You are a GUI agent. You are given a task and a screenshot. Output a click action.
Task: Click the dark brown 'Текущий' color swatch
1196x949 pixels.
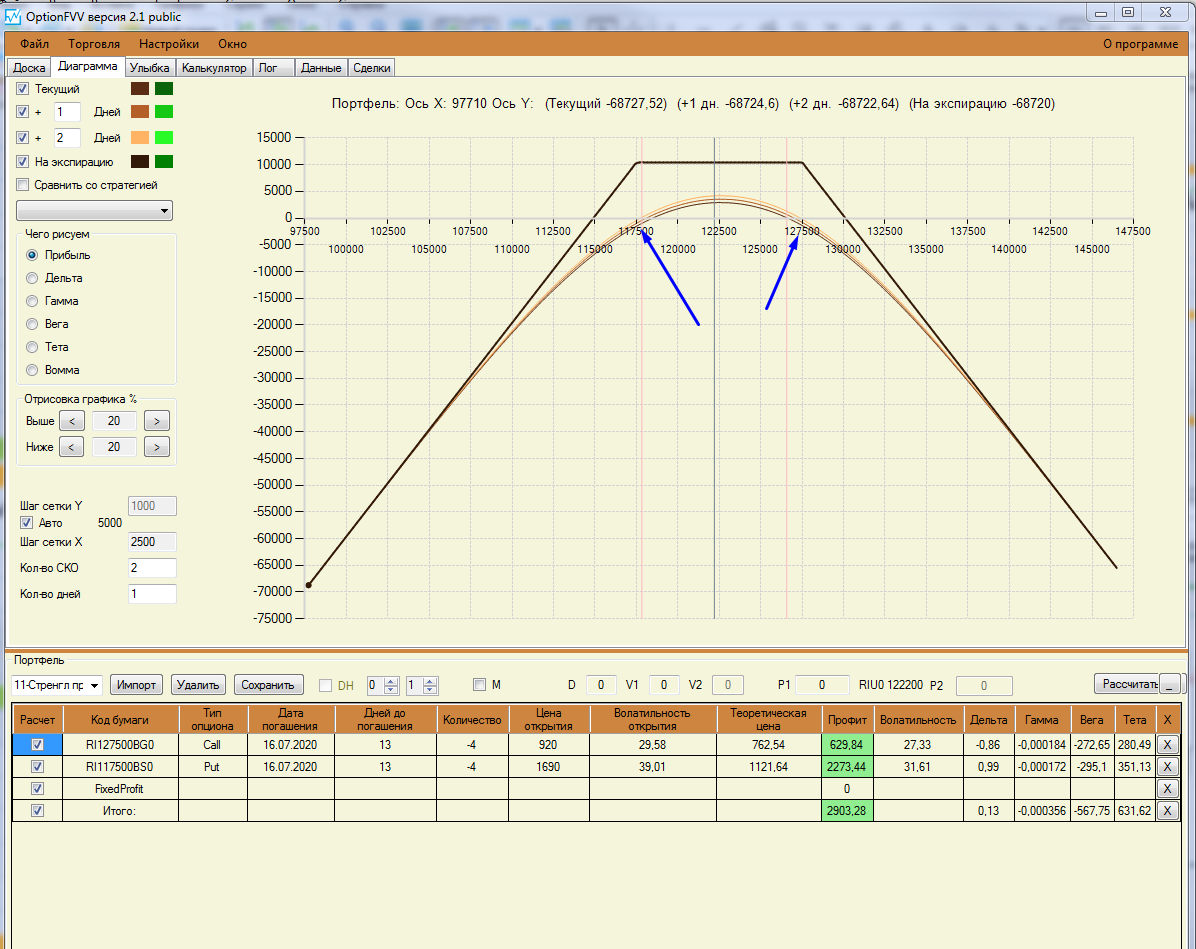140,89
